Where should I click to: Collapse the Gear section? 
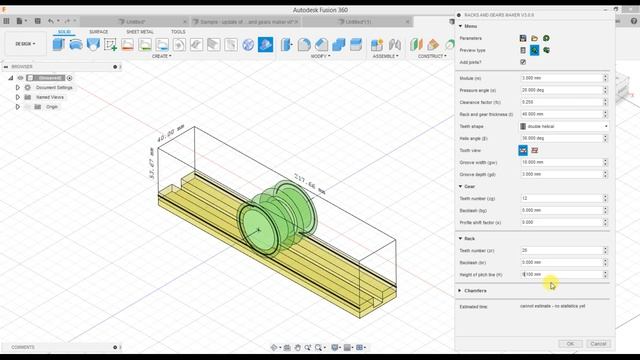coord(460,187)
